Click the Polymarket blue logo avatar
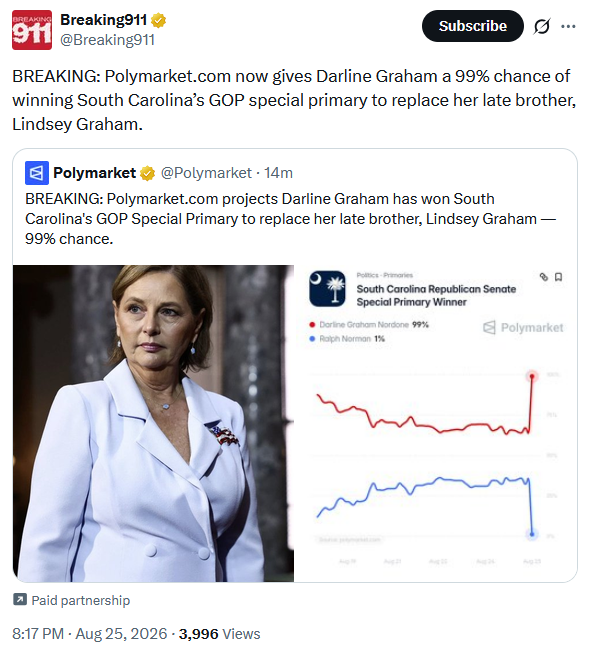Image resolution: width=592 pixels, height=651 pixels. tap(37, 173)
